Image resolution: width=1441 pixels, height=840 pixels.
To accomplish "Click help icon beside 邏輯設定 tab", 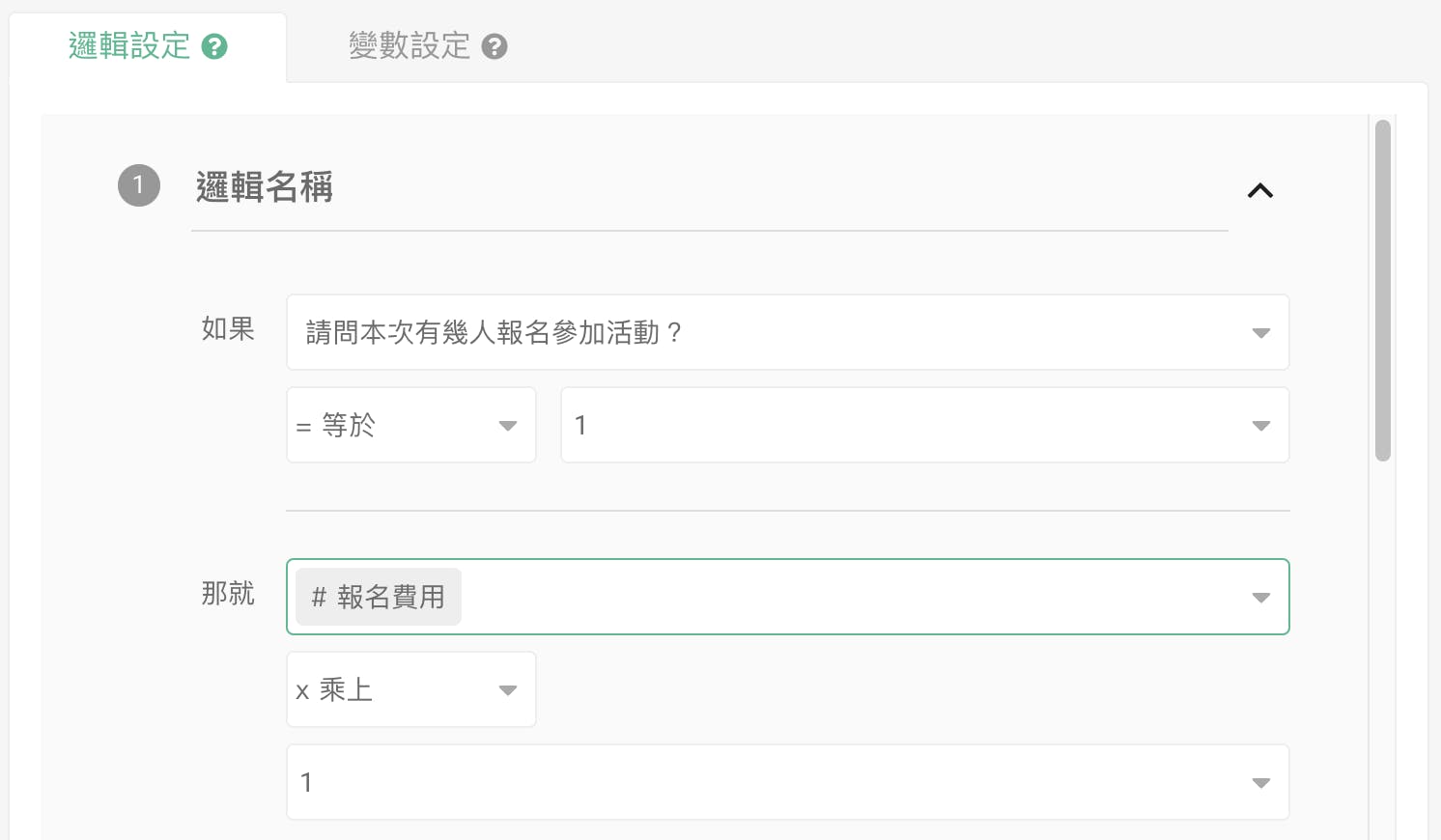I will [214, 46].
